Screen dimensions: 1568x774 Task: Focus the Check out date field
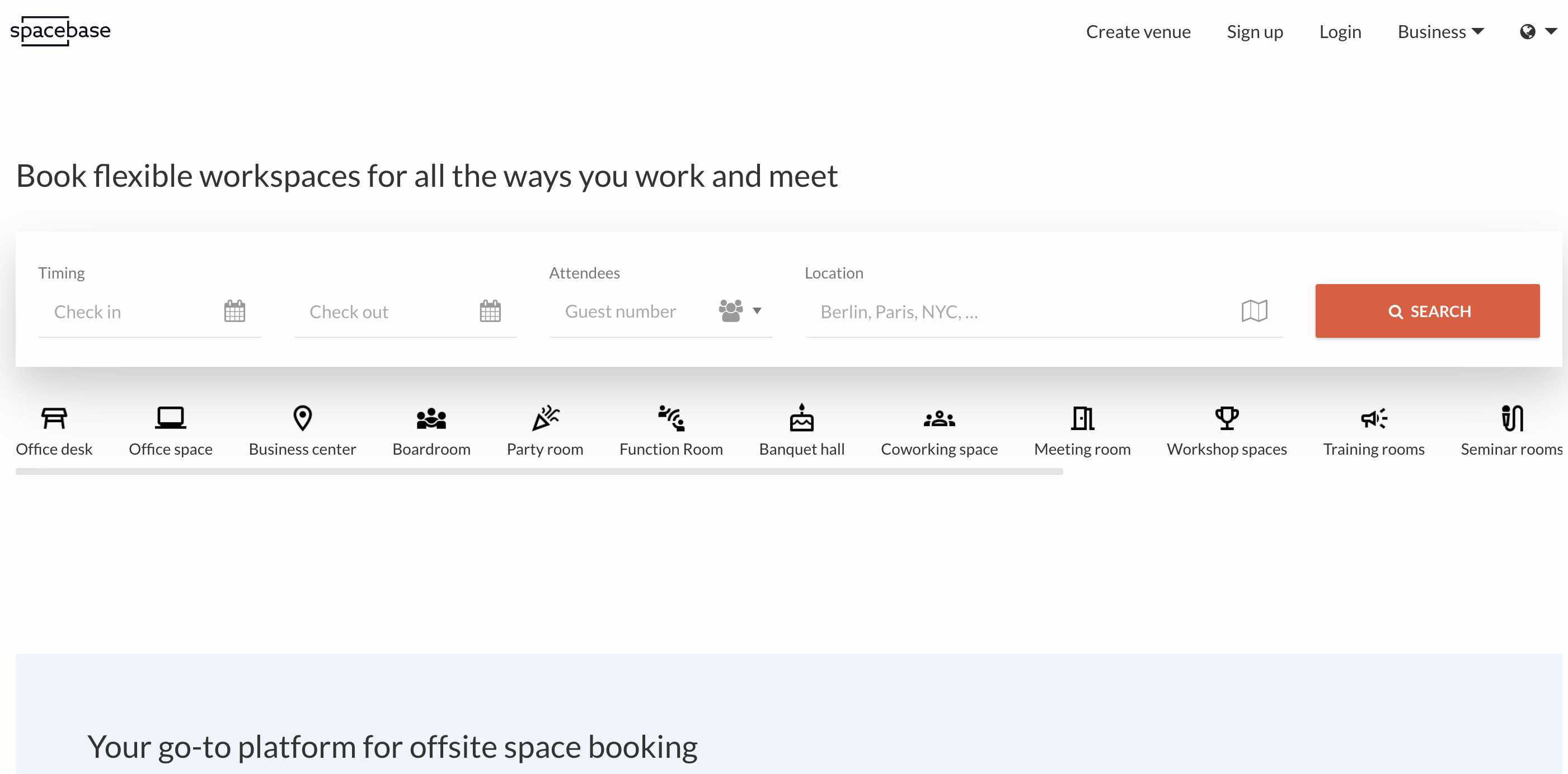[x=405, y=312]
